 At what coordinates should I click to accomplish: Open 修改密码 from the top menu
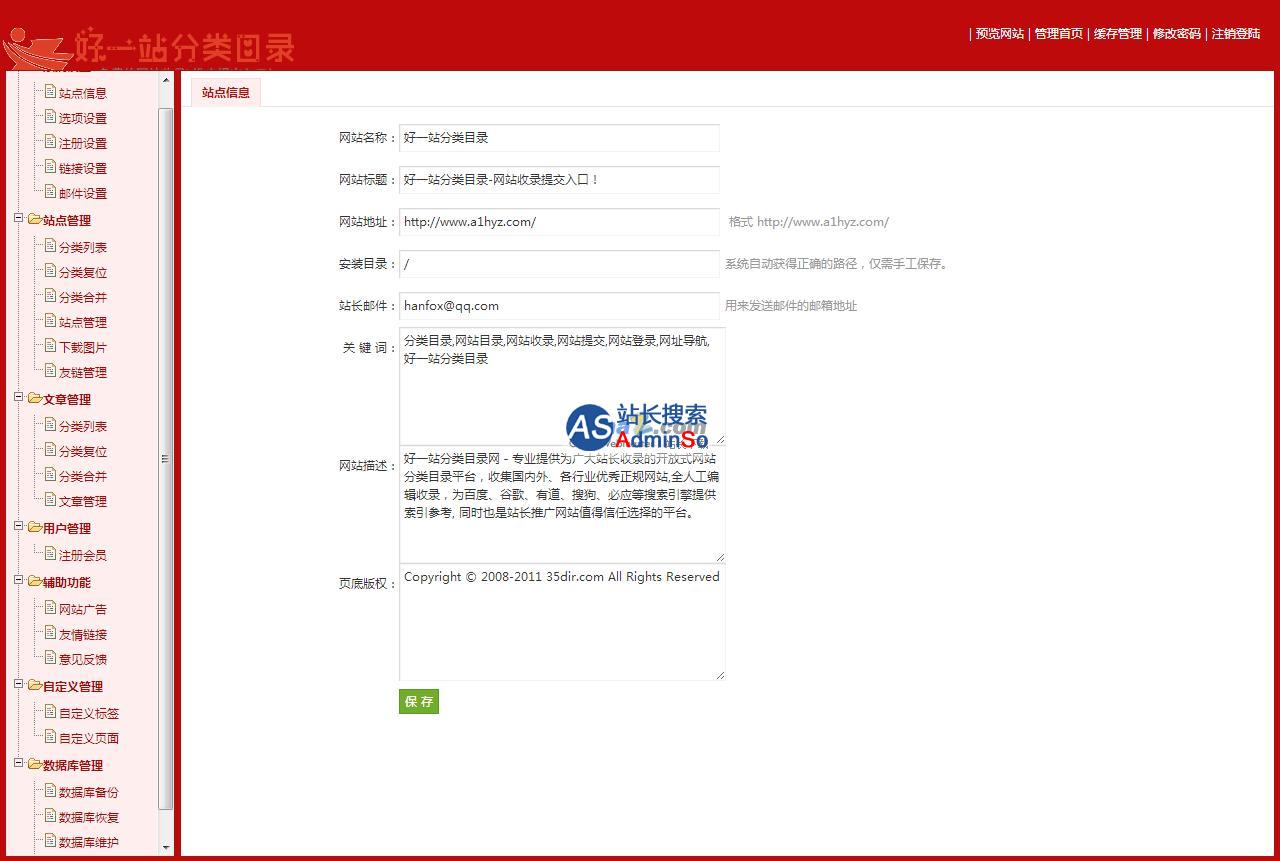tap(1177, 33)
